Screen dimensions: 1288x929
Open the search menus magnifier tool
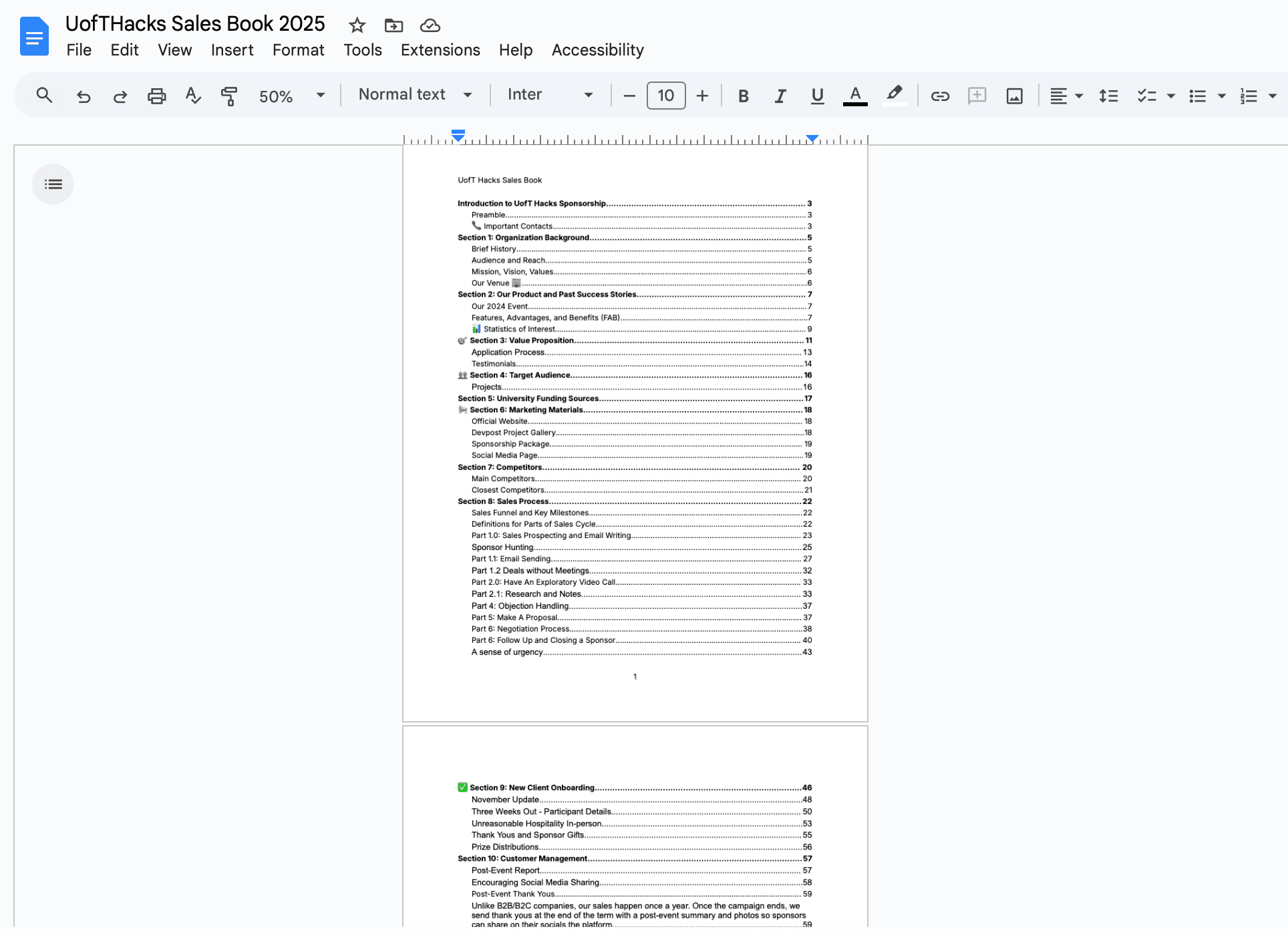[44, 96]
